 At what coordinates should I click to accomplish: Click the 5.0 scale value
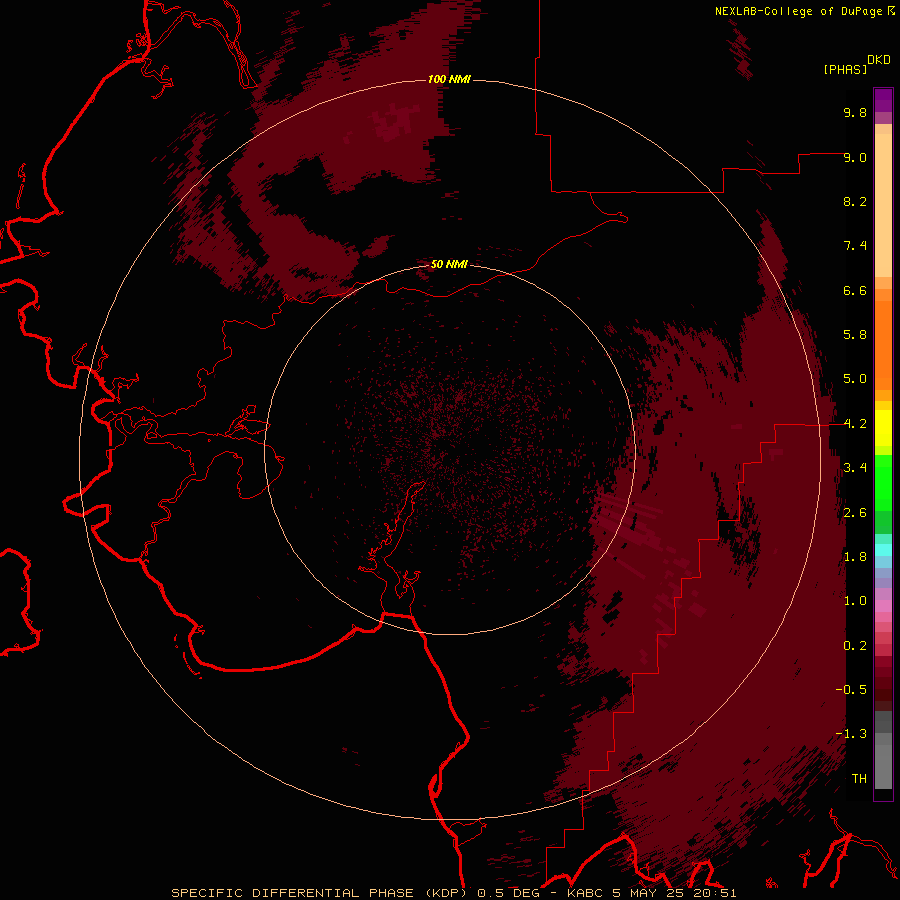point(855,379)
